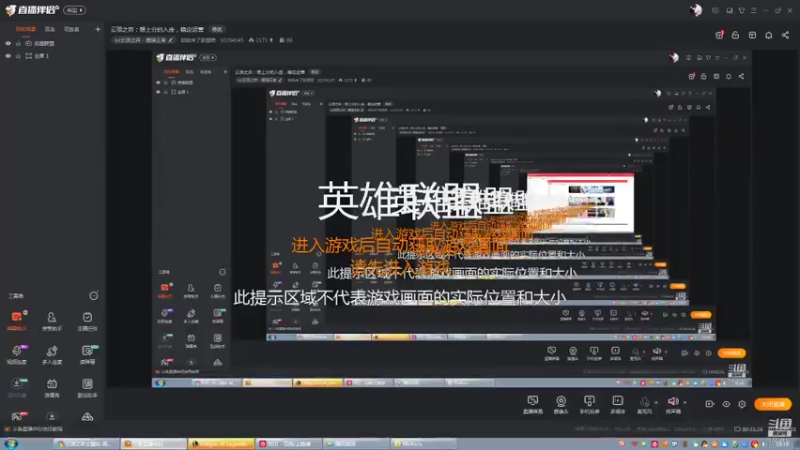The height and width of the screenshot is (450, 800).
Task: Open the 房管助手 person tool
Action: tap(52, 321)
